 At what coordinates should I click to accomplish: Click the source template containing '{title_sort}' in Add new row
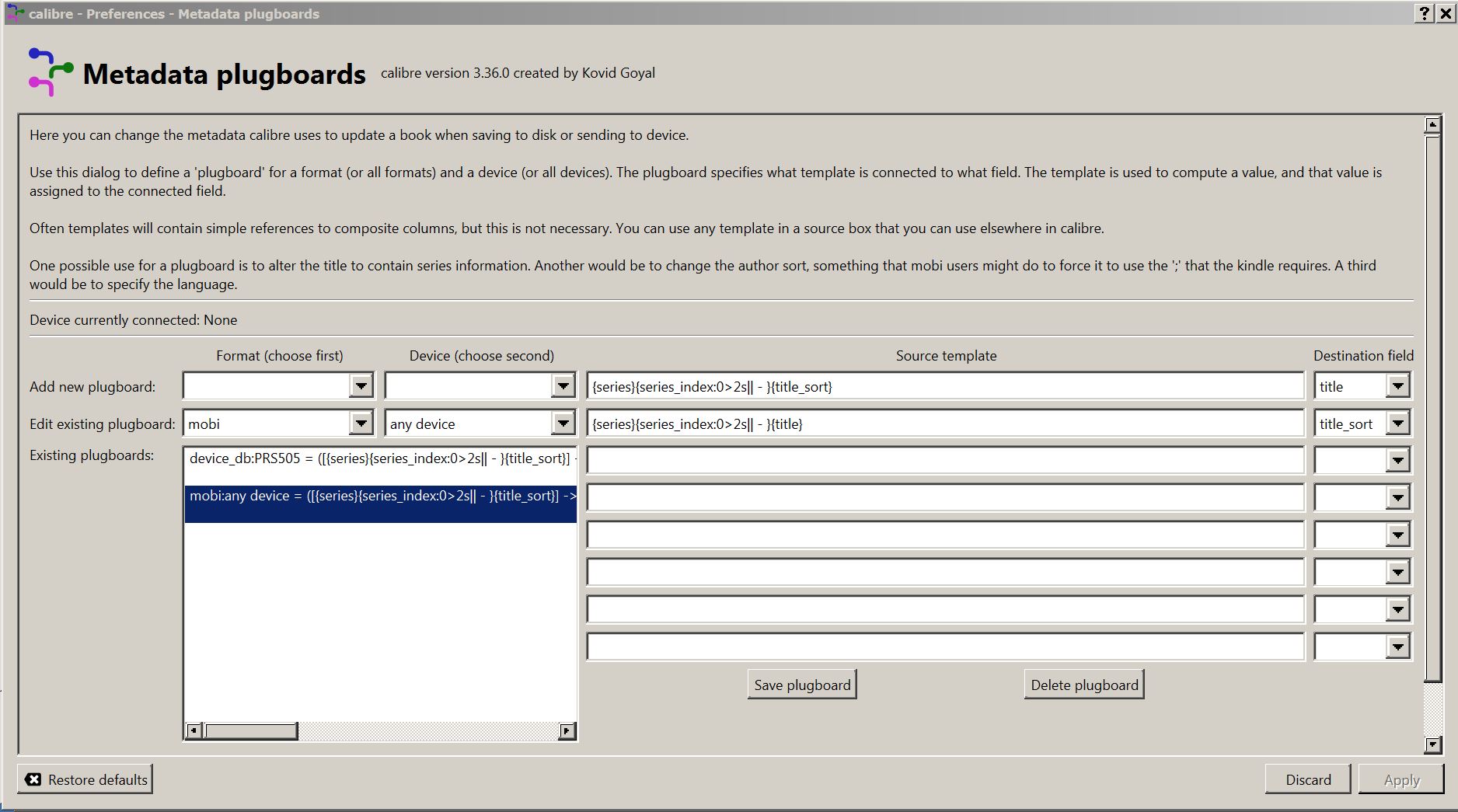945,386
